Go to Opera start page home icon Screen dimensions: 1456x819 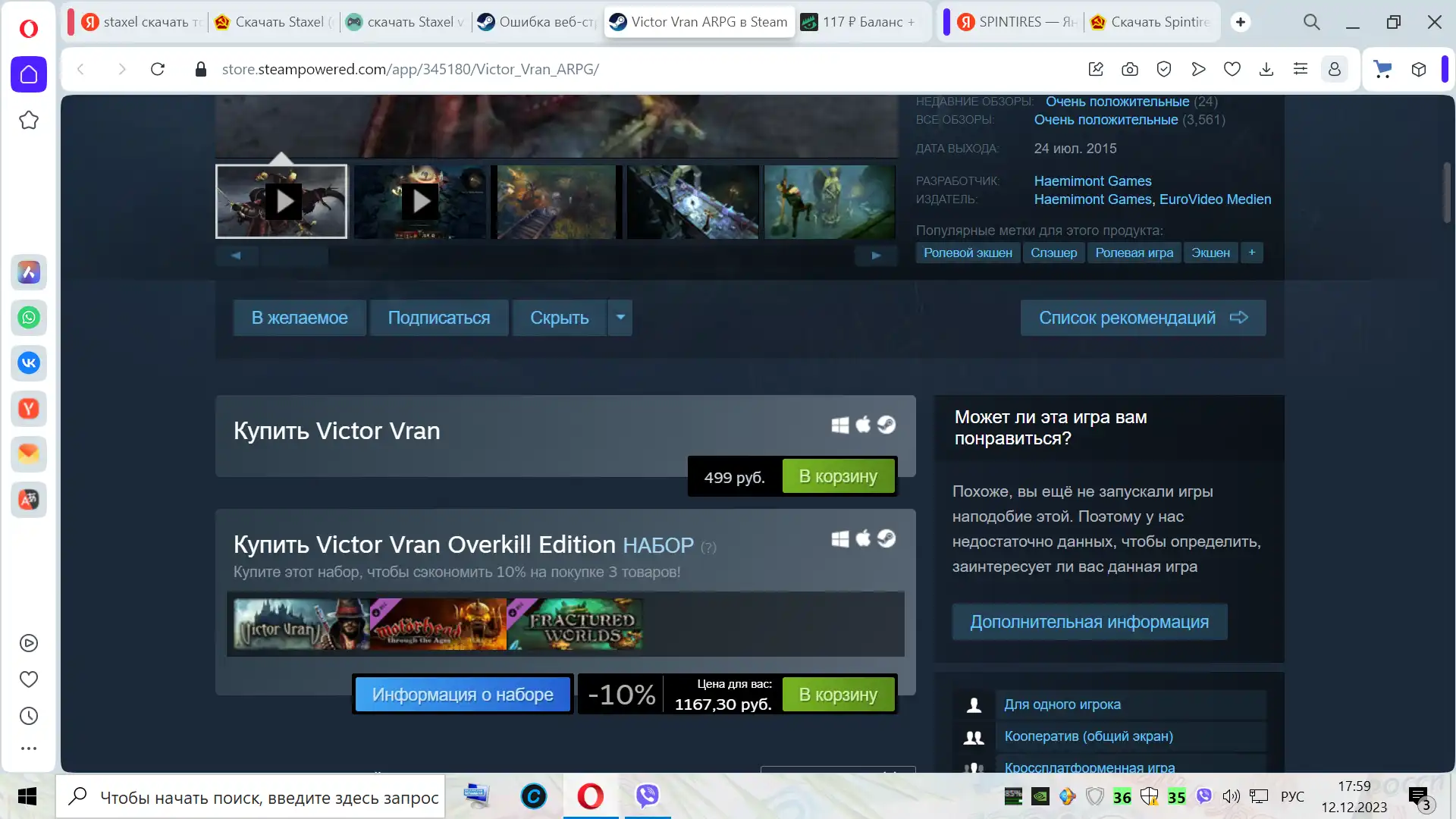click(29, 74)
